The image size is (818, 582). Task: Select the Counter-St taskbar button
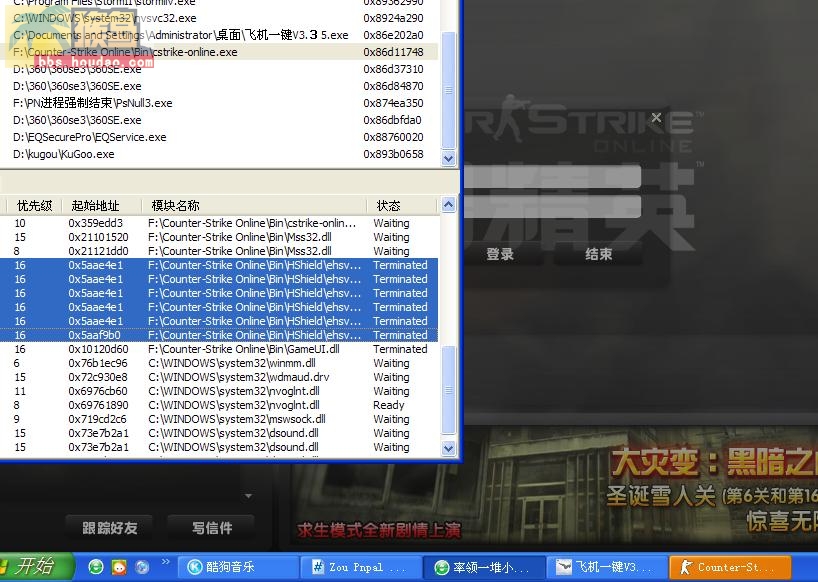point(729,567)
